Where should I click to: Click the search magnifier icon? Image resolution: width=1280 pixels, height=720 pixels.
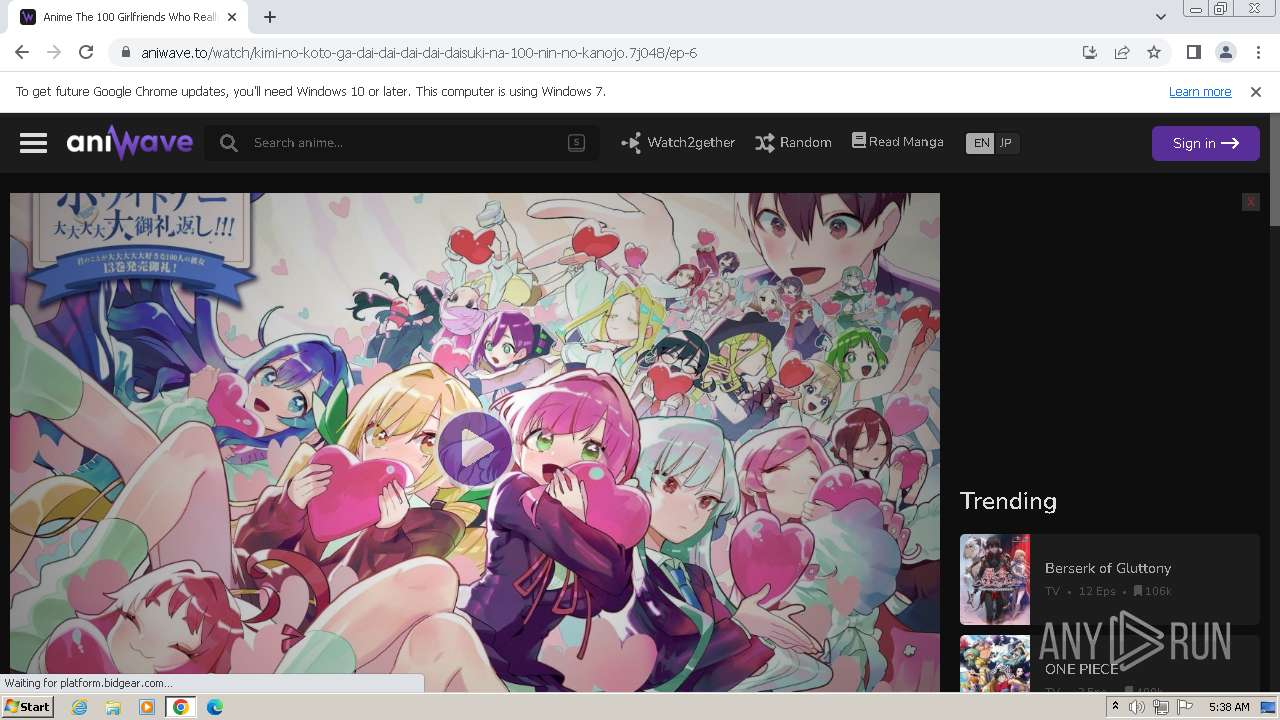229,143
